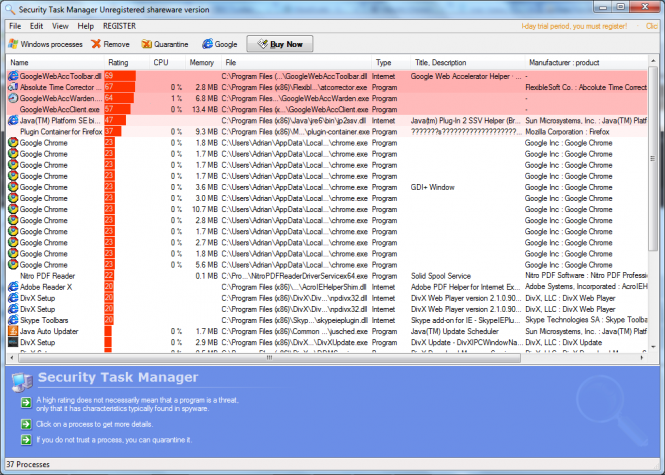Open the File menu

pos(15,26)
